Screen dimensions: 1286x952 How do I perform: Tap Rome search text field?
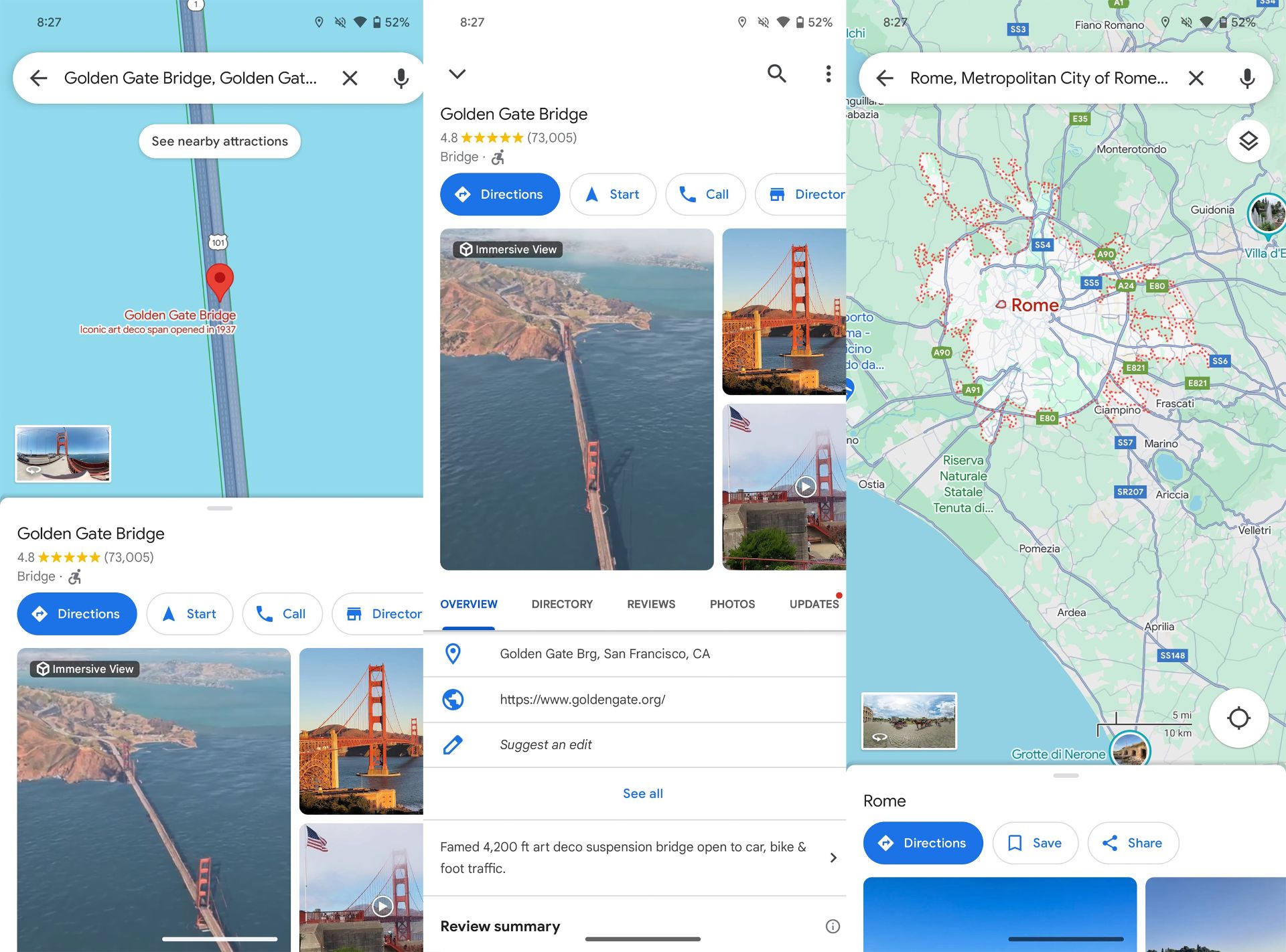(x=1039, y=78)
